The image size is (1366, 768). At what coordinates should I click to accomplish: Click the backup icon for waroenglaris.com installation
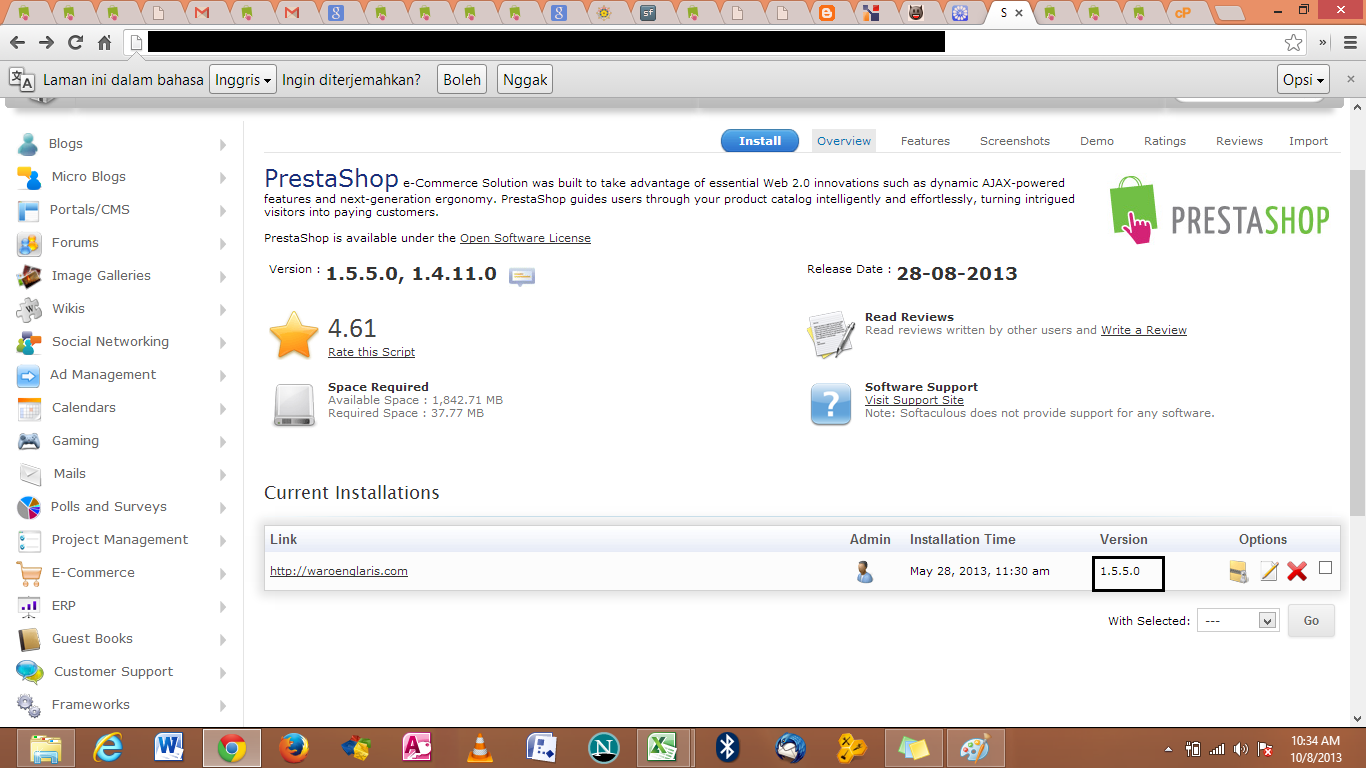click(x=1239, y=571)
